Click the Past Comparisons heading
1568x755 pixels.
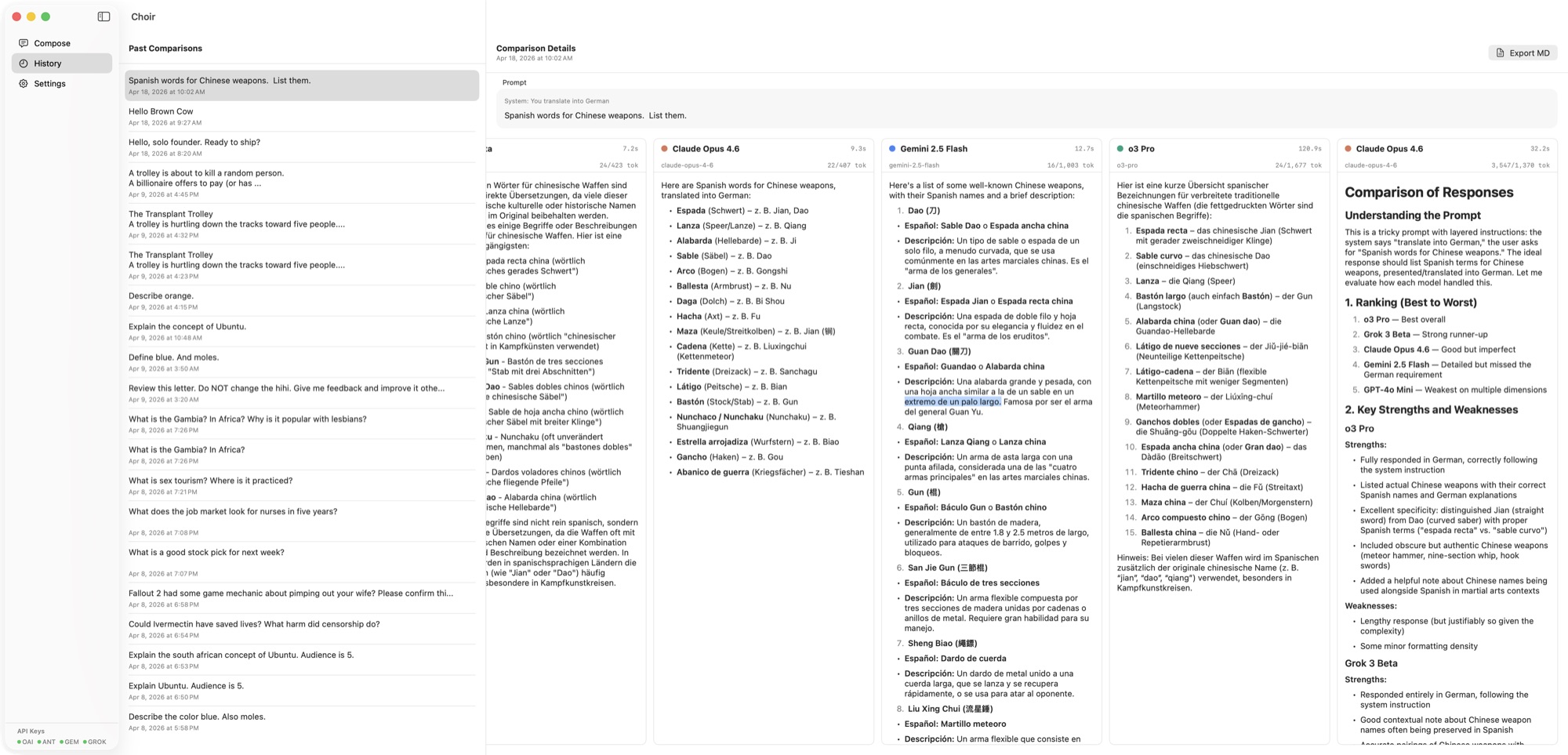(165, 48)
